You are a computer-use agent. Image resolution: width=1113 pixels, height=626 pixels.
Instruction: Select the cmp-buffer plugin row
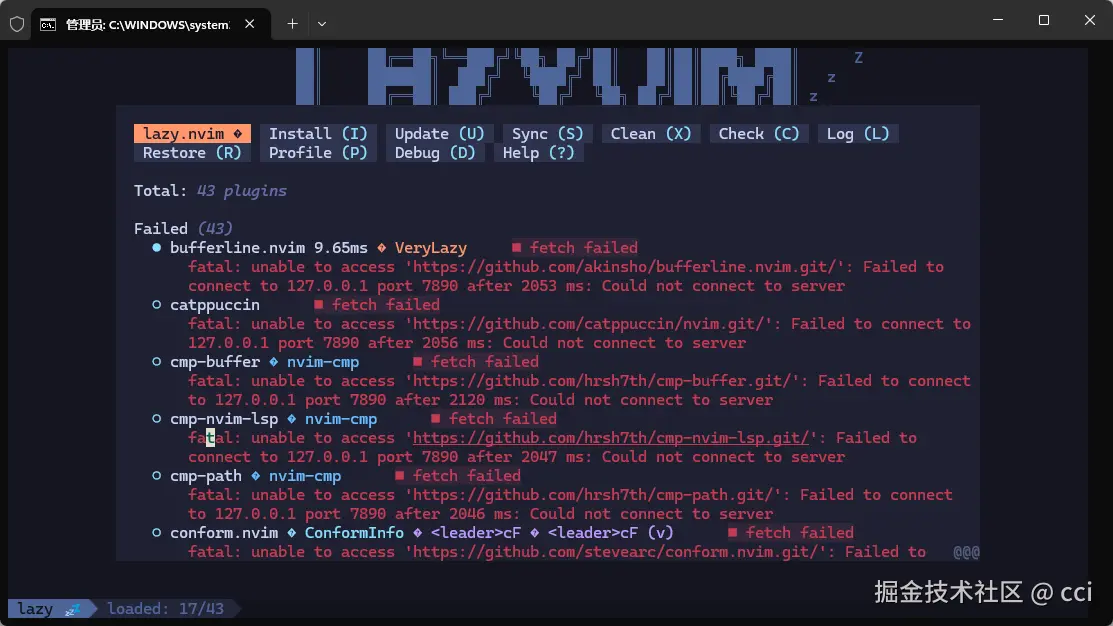(x=214, y=361)
